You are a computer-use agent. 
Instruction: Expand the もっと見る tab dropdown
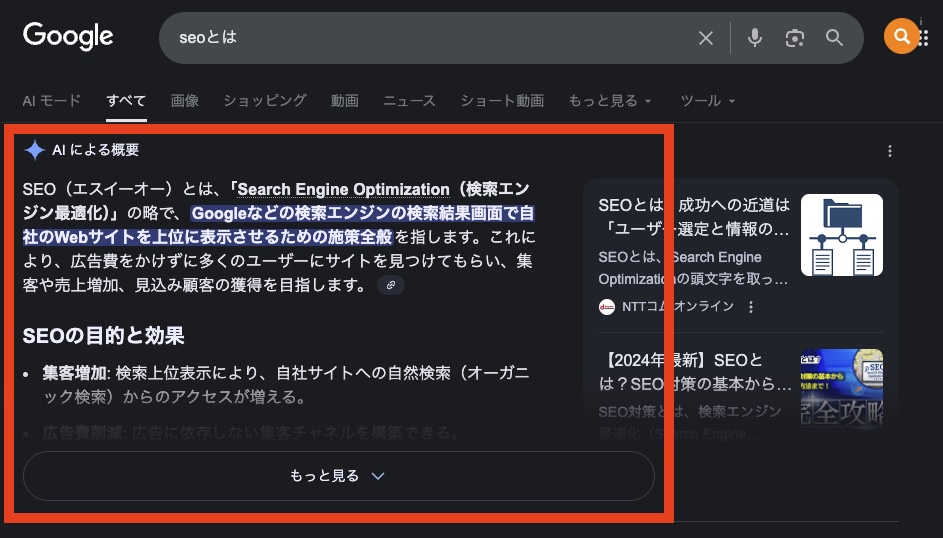[x=610, y=100]
